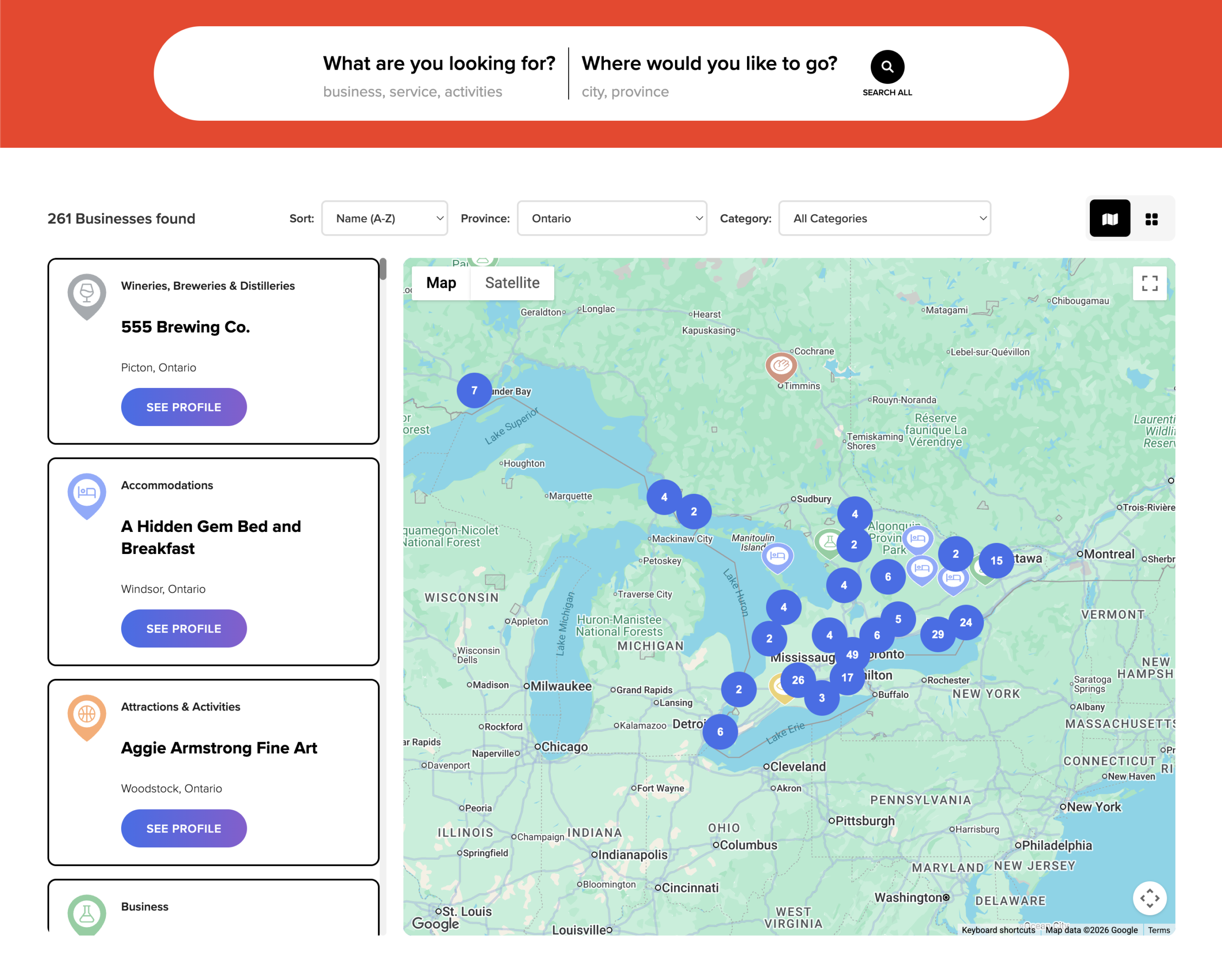Select the Map tab
1222x980 pixels.
pos(441,282)
